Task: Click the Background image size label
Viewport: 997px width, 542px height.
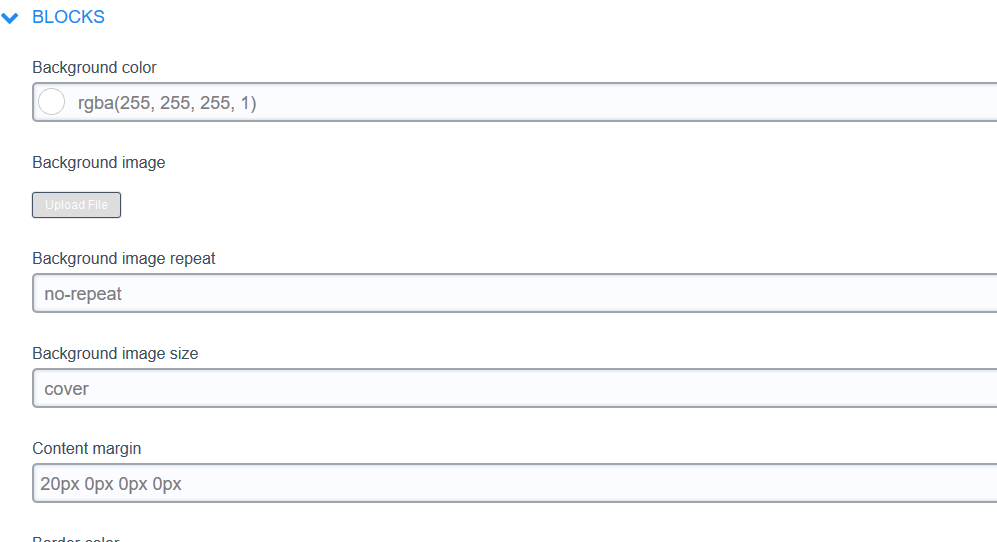Action: [x=115, y=353]
